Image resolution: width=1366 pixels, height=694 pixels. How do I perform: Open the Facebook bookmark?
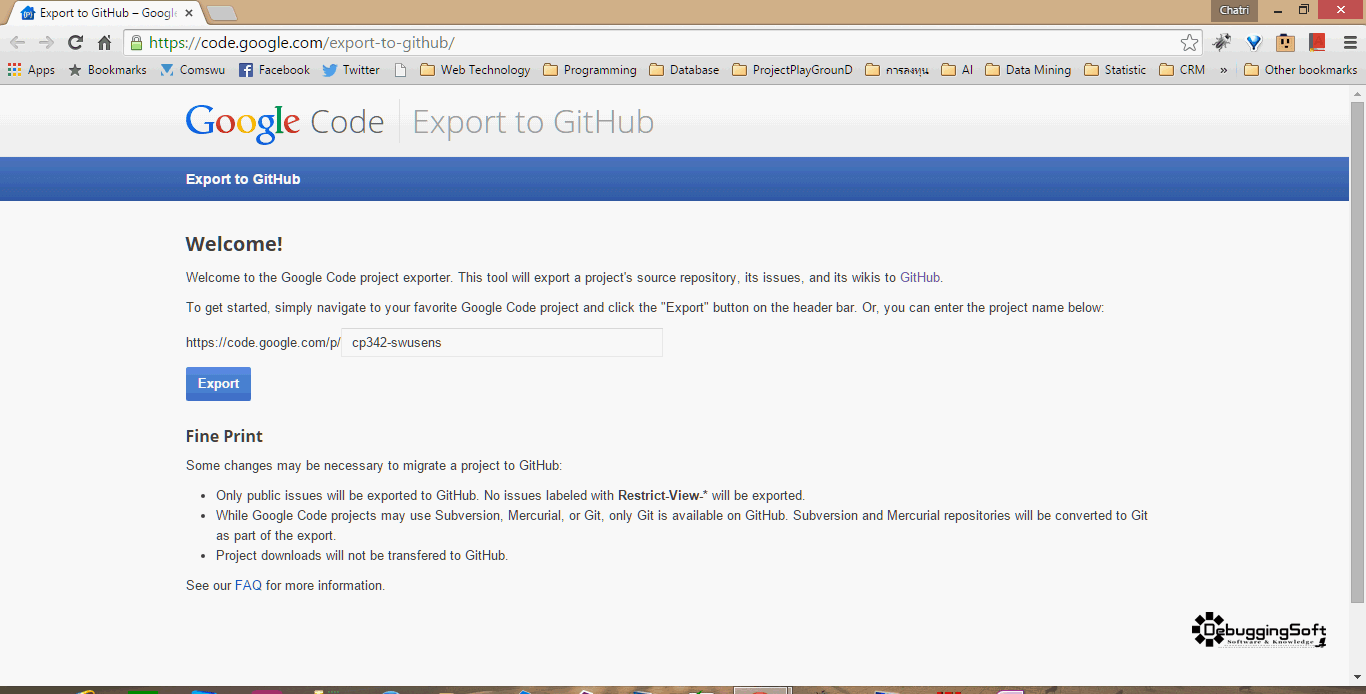274,70
